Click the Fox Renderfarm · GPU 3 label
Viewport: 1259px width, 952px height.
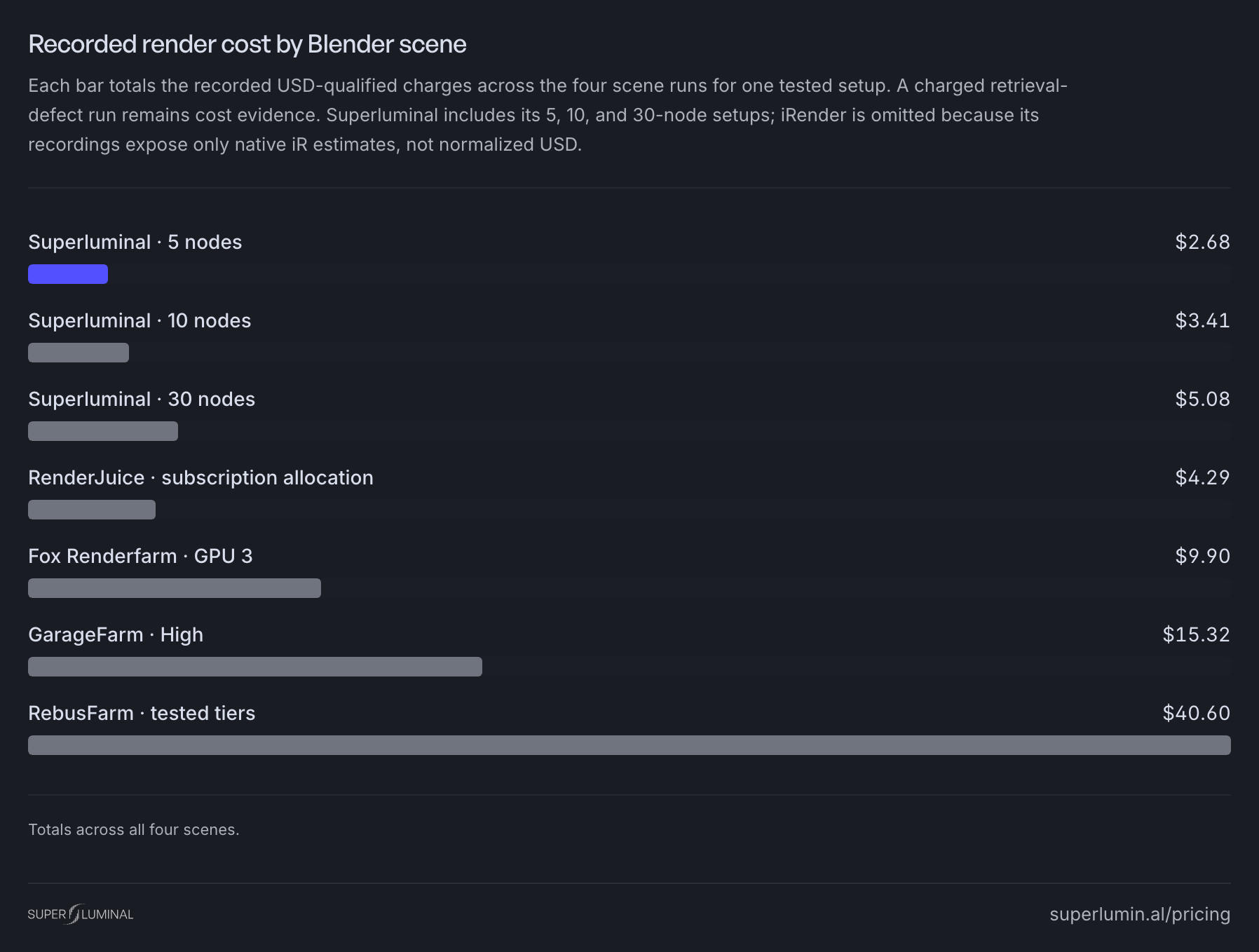(140, 556)
